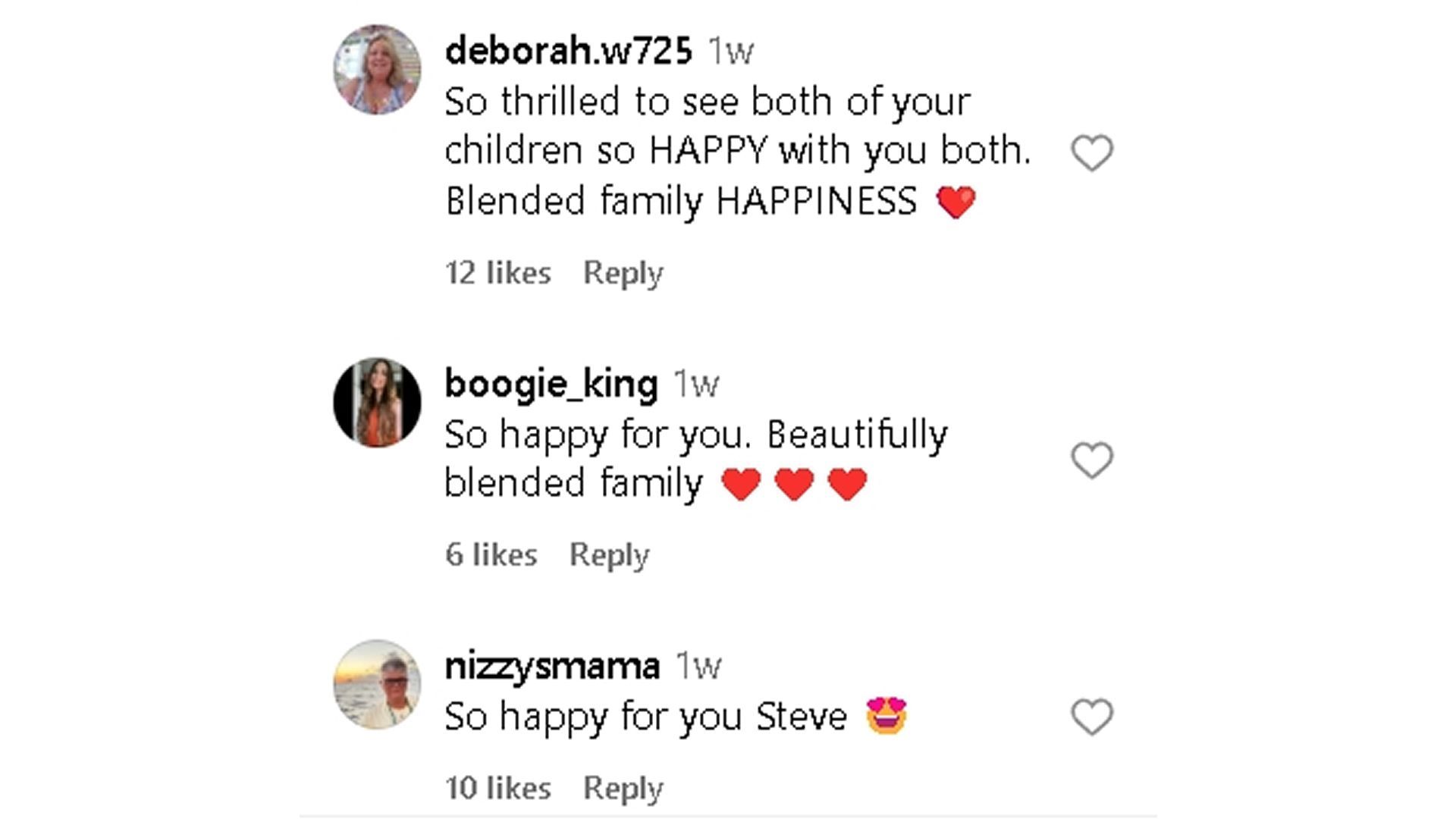Click the boogie_king username
The image size is (1456, 819).
click(551, 384)
